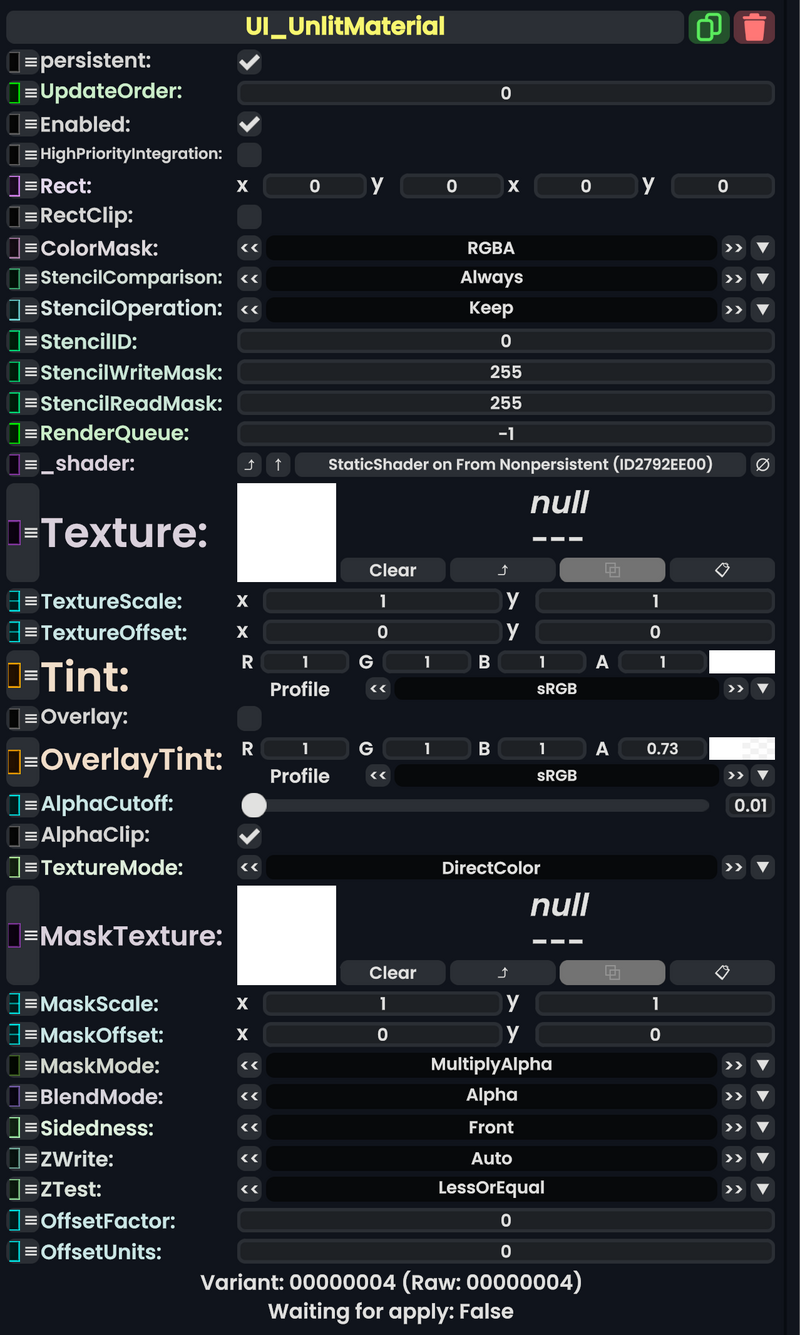Open the Tint Profile sRGB dropdown
Screen dimensions: 800x1335
click(x=763, y=688)
